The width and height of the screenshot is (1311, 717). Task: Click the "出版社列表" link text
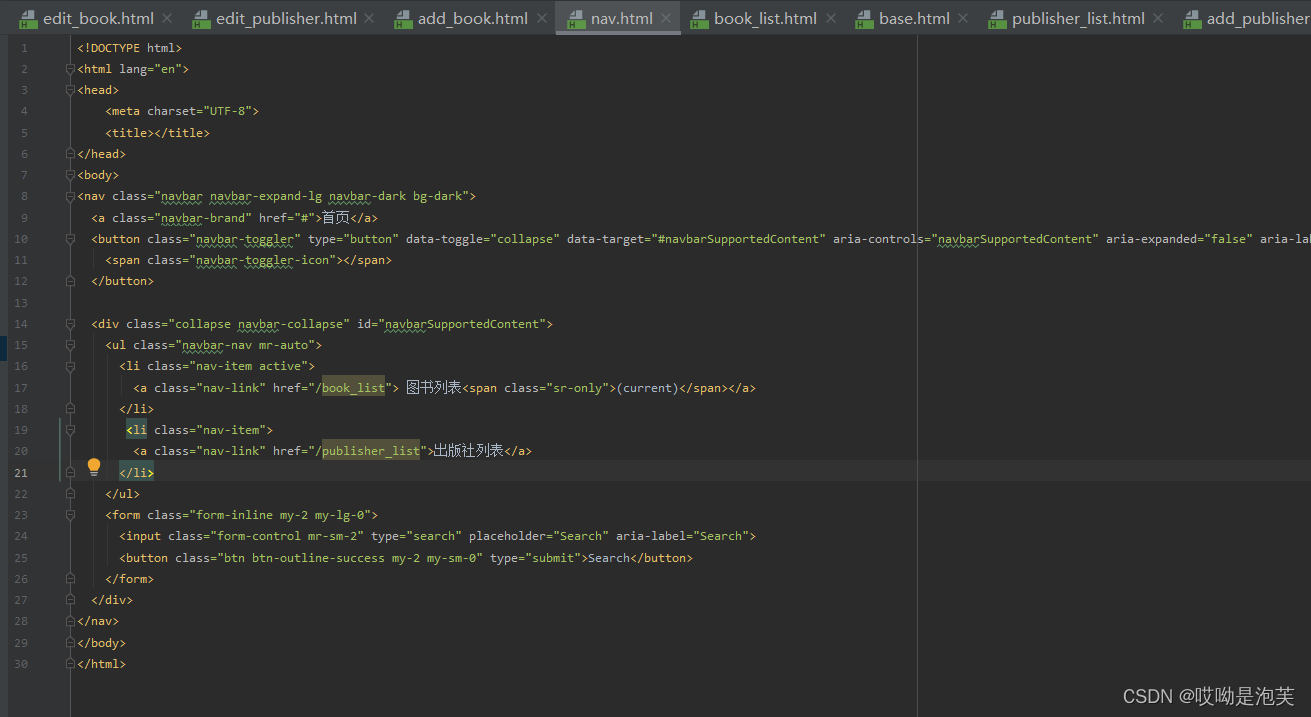pos(468,451)
